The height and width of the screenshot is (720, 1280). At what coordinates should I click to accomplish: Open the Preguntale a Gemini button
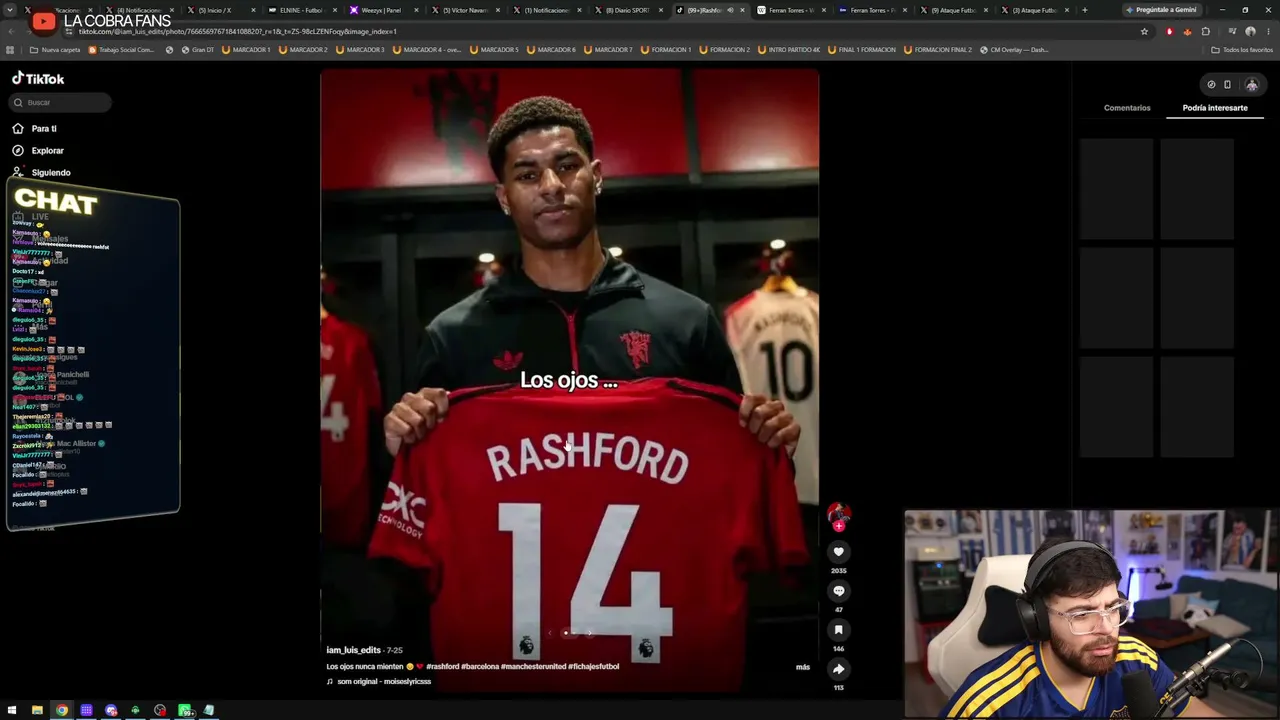pyautogui.click(x=1160, y=10)
